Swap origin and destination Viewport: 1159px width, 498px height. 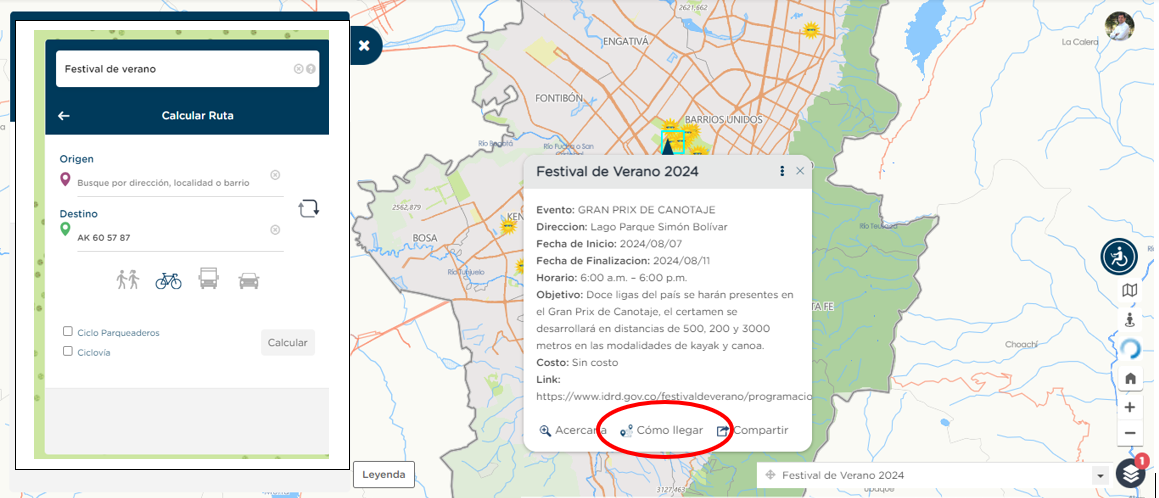click(x=309, y=208)
